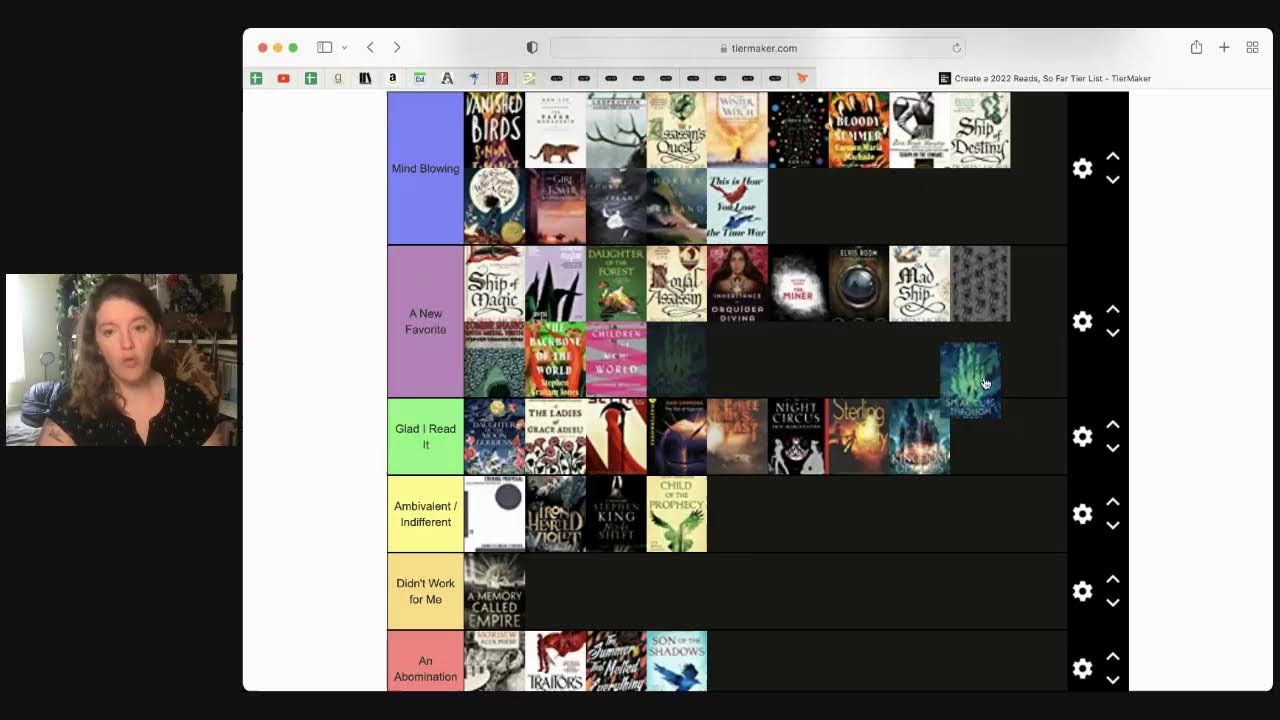Move A New Favorite tier up

point(1112,310)
